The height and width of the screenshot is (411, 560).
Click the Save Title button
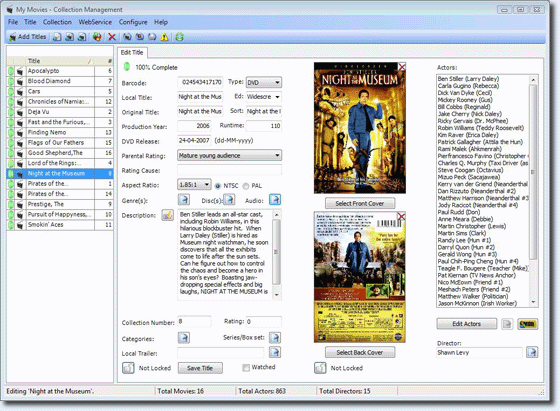pos(200,368)
